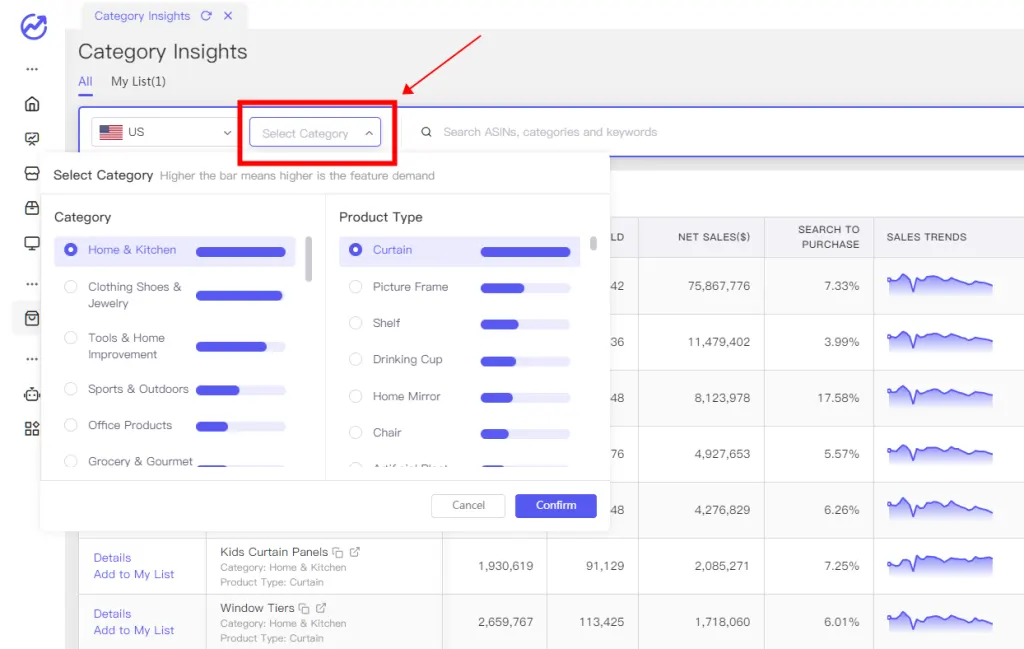Click the app logo icon

tap(33, 26)
